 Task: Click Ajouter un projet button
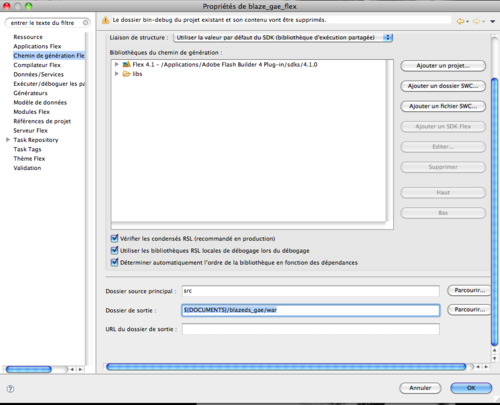(443, 66)
